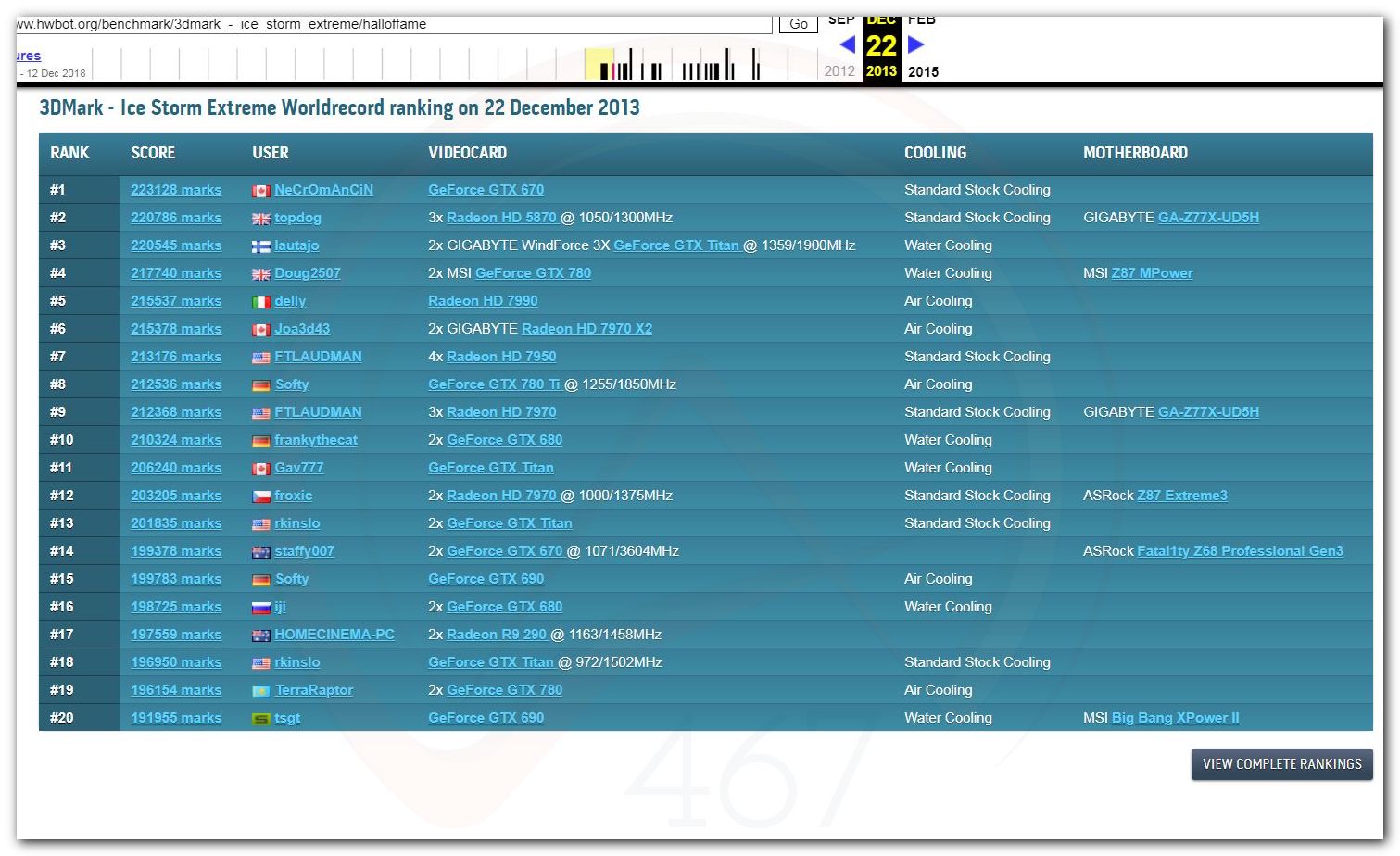Click the Australia flag beside staffy007
1400x856 pixels.
[x=261, y=552]
